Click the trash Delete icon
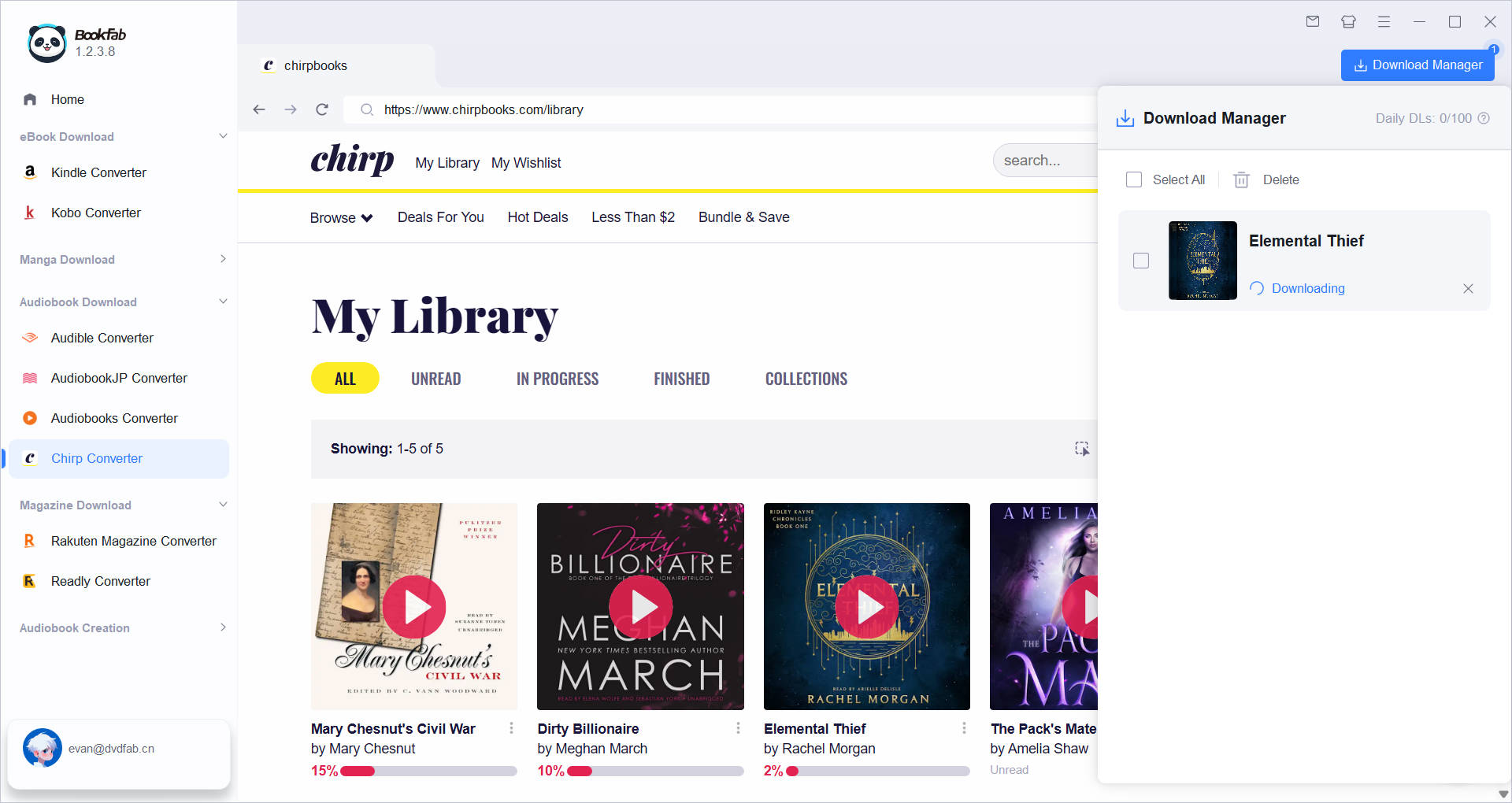1512x803 pixels. coord(1241,179)
